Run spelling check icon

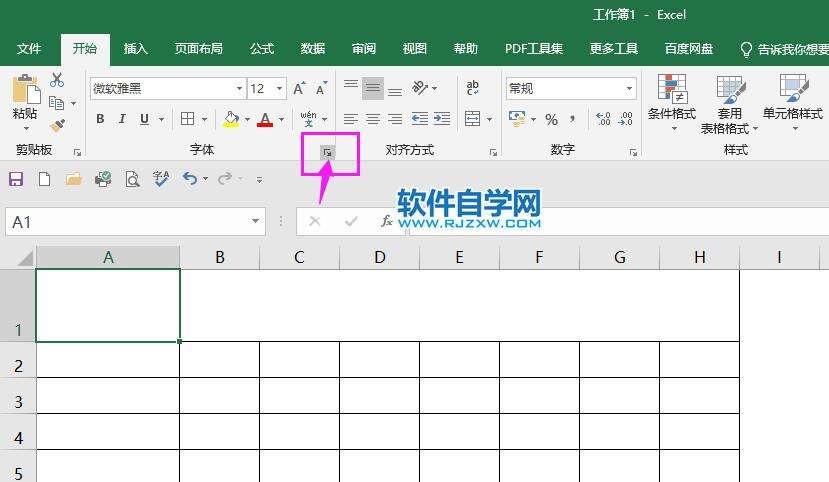click(x=161, y=179)
